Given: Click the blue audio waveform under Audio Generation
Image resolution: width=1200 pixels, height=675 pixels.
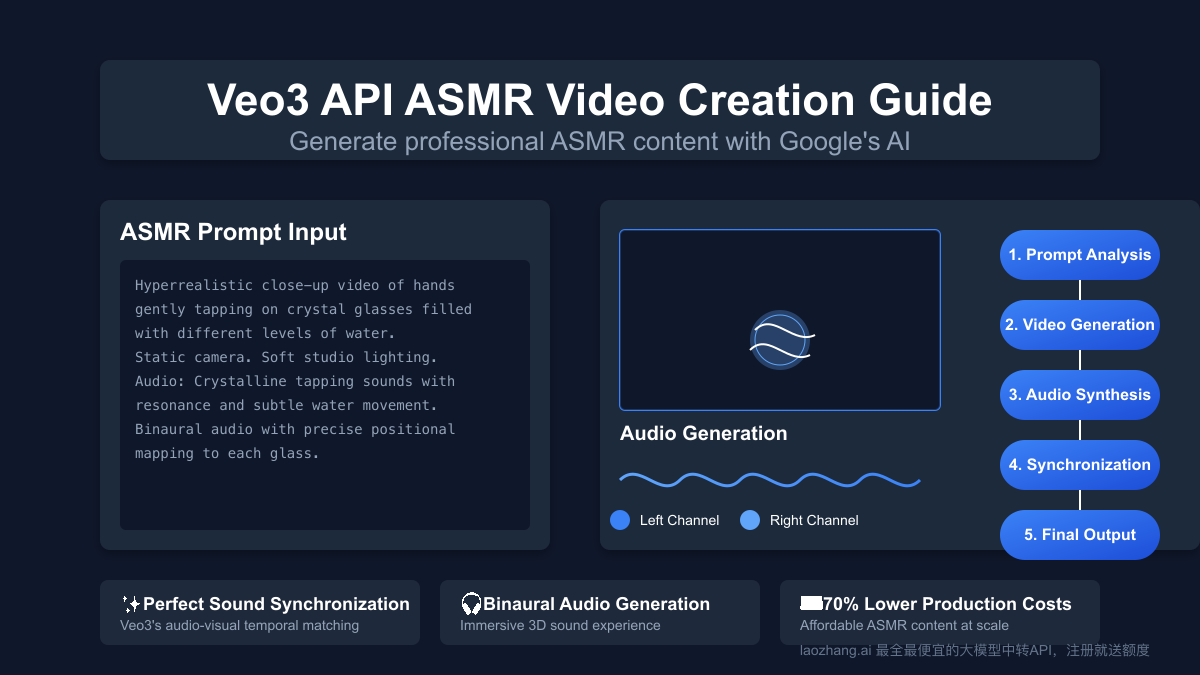Looking at the screenshot, I should [770, 479].
